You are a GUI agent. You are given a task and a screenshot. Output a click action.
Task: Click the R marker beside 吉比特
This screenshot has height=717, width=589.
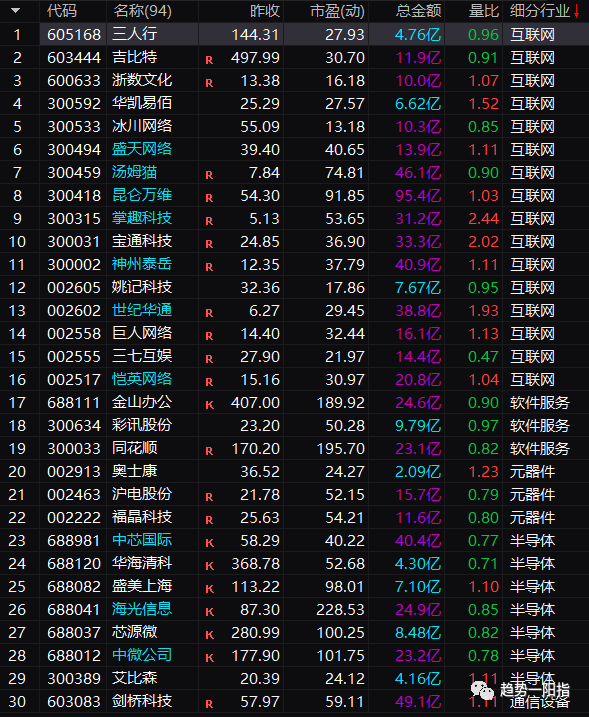point(209,60)
